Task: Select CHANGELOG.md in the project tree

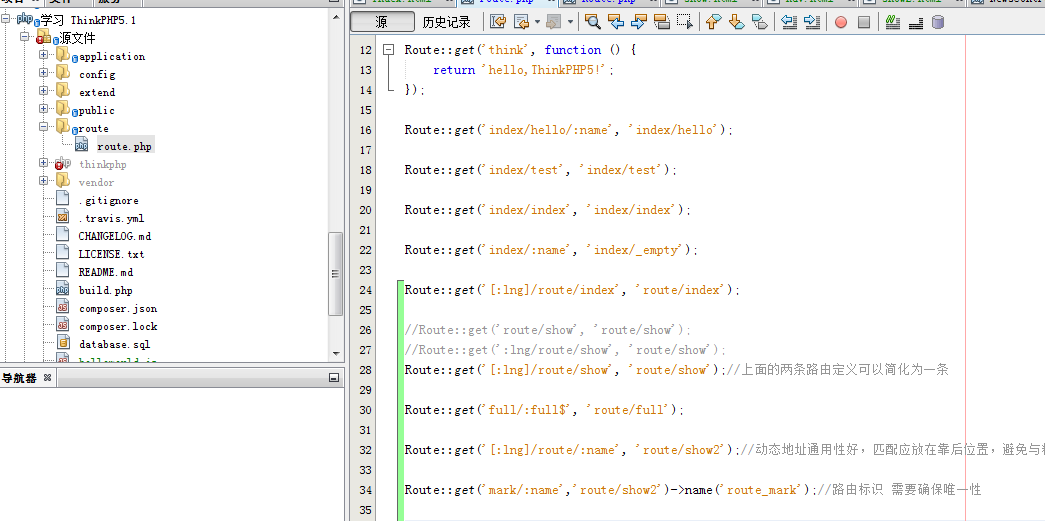Action: click(x=115, y=237)
